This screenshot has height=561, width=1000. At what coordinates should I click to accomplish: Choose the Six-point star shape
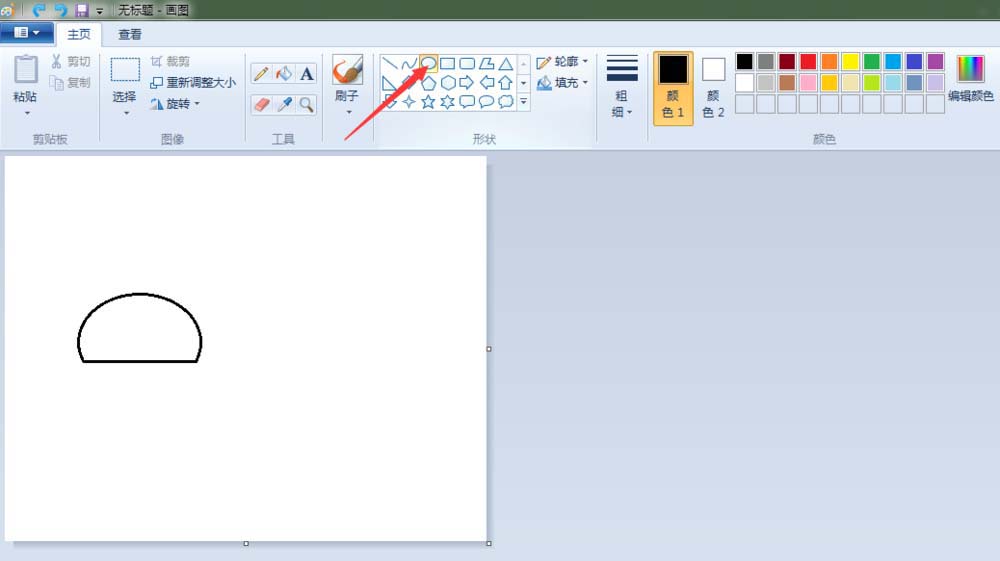[448, 102]
